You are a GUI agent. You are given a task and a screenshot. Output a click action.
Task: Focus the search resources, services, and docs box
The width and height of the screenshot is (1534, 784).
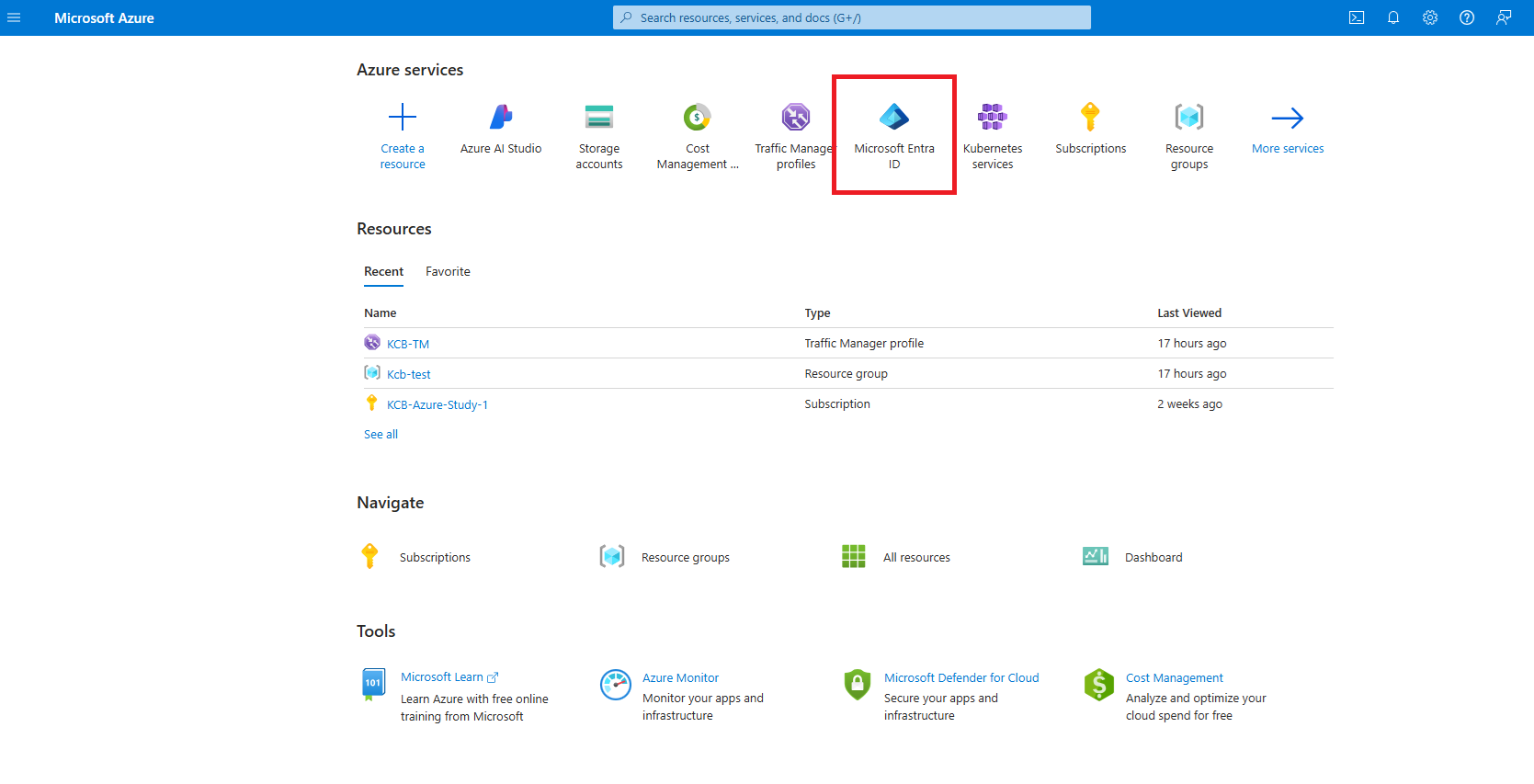pos(852,17)
